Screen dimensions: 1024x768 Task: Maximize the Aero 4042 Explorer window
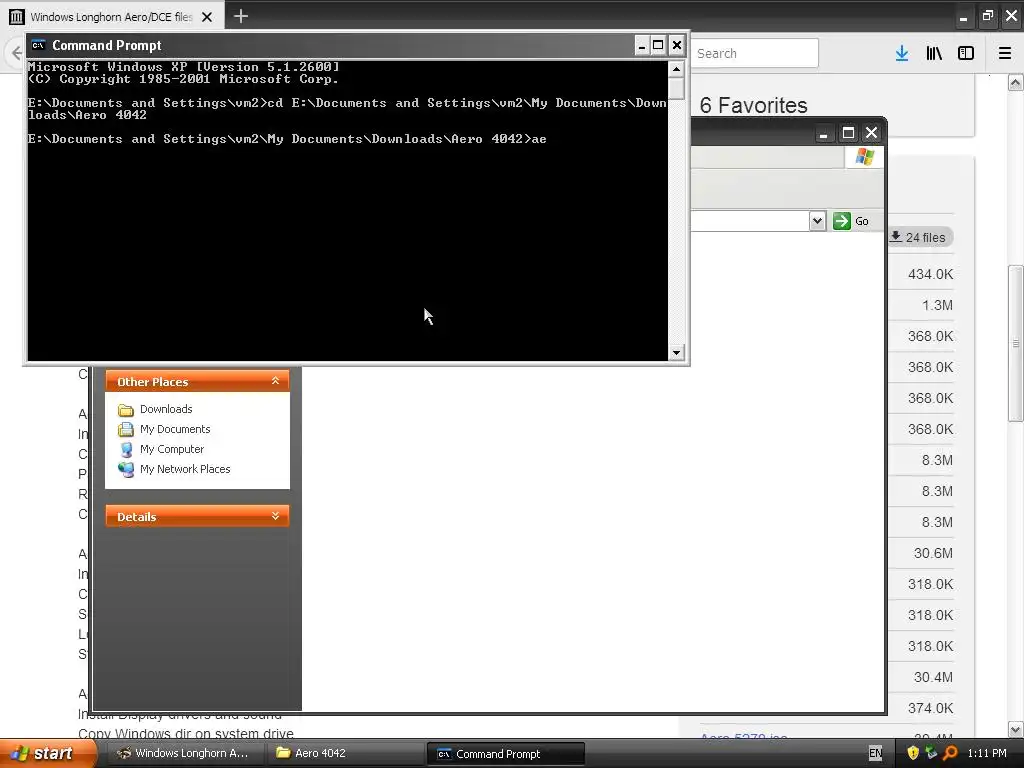848,133
